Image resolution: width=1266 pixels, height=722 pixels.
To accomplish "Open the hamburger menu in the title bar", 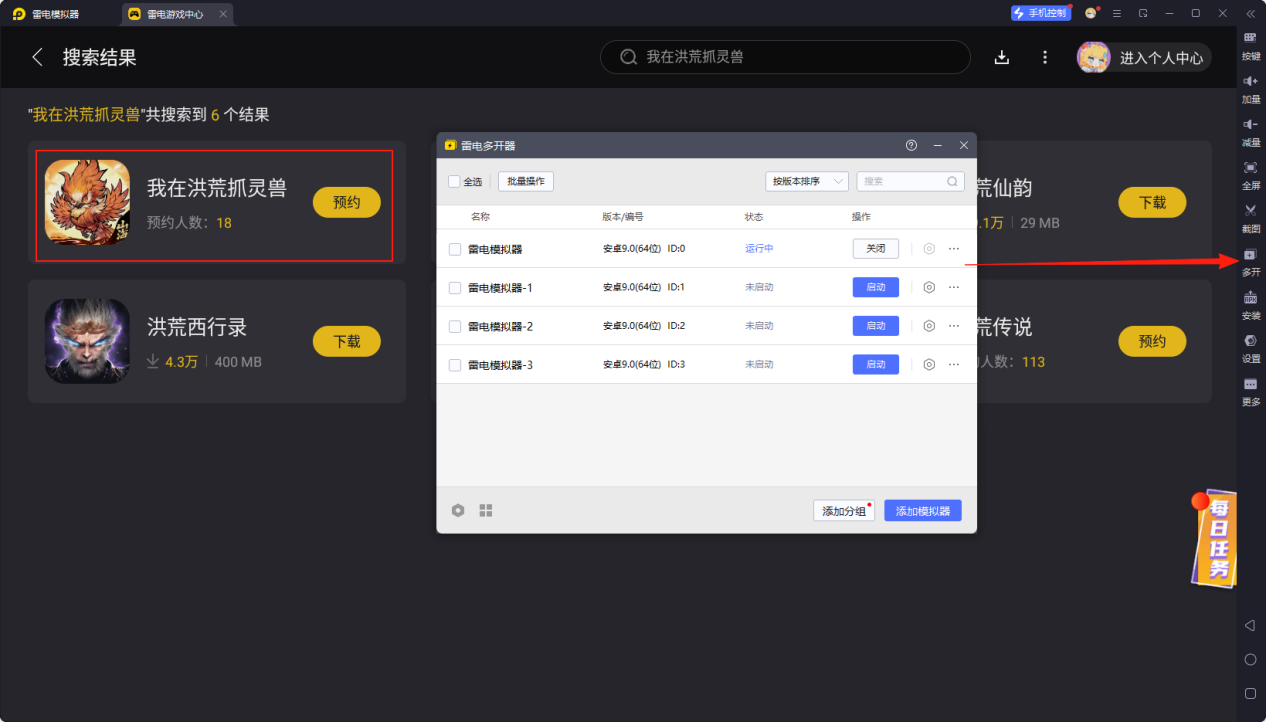I will pyautogui.click(x=1116, y=13).
